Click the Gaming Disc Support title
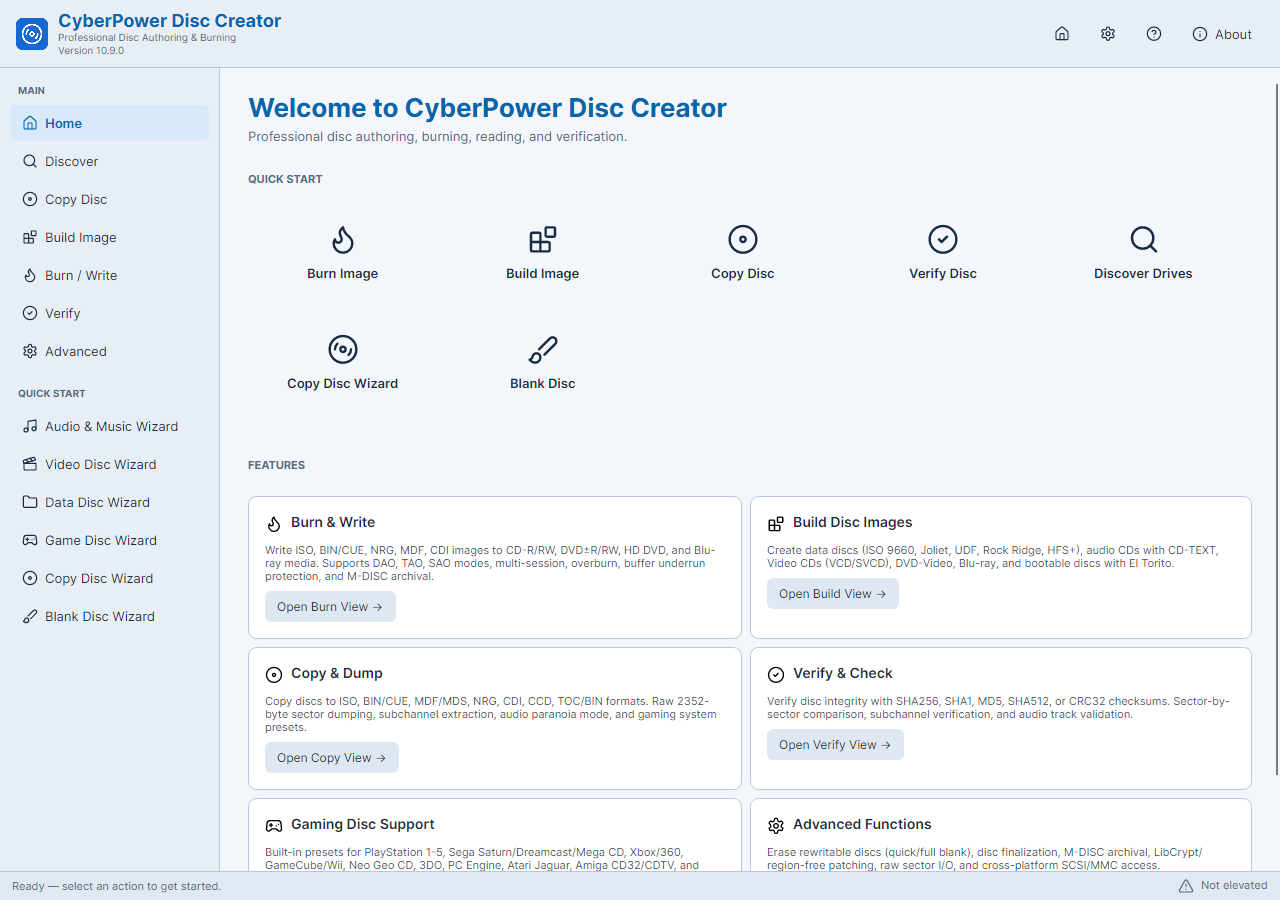The height and width of the screenshot is (900, 1280). click(363, 824)
